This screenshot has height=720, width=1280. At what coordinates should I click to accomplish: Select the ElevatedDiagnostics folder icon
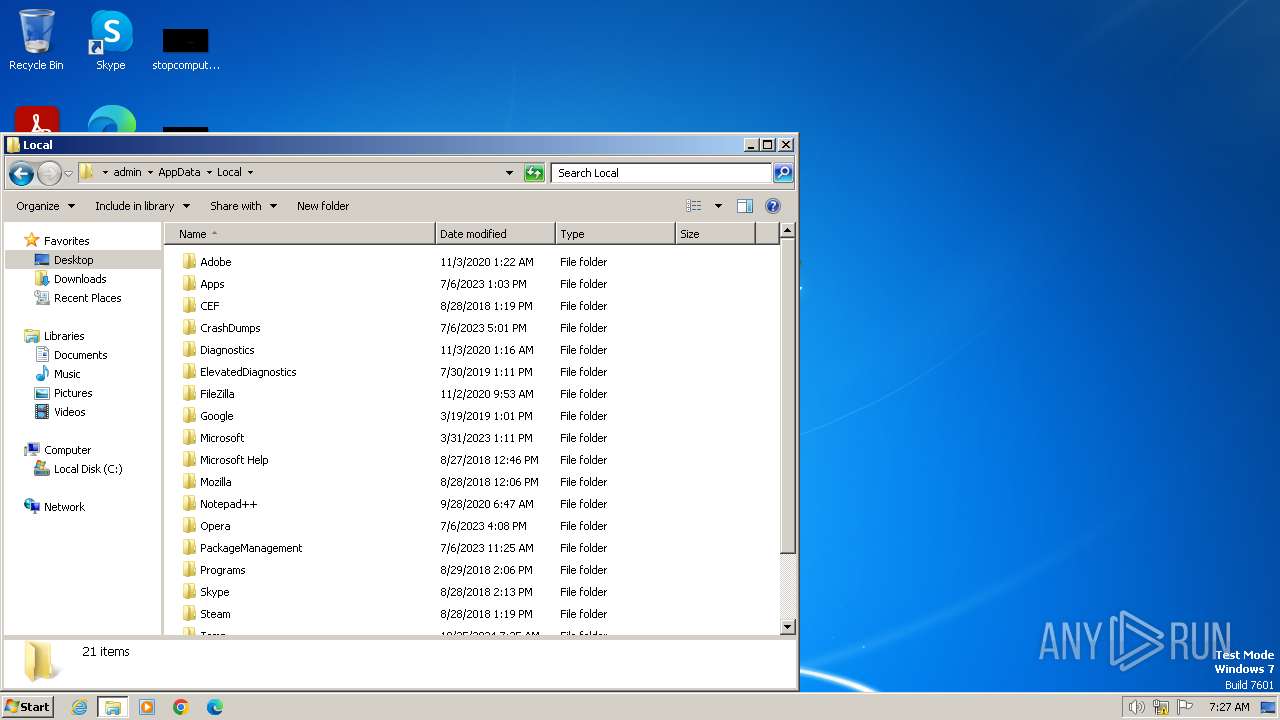189,372
